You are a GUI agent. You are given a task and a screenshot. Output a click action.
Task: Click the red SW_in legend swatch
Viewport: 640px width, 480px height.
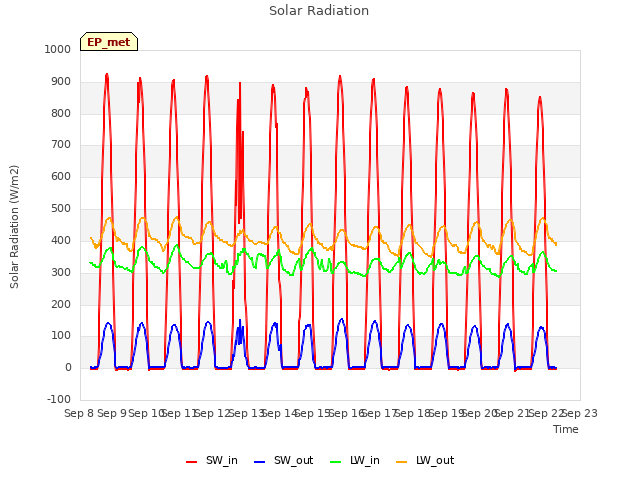[191, 462]
